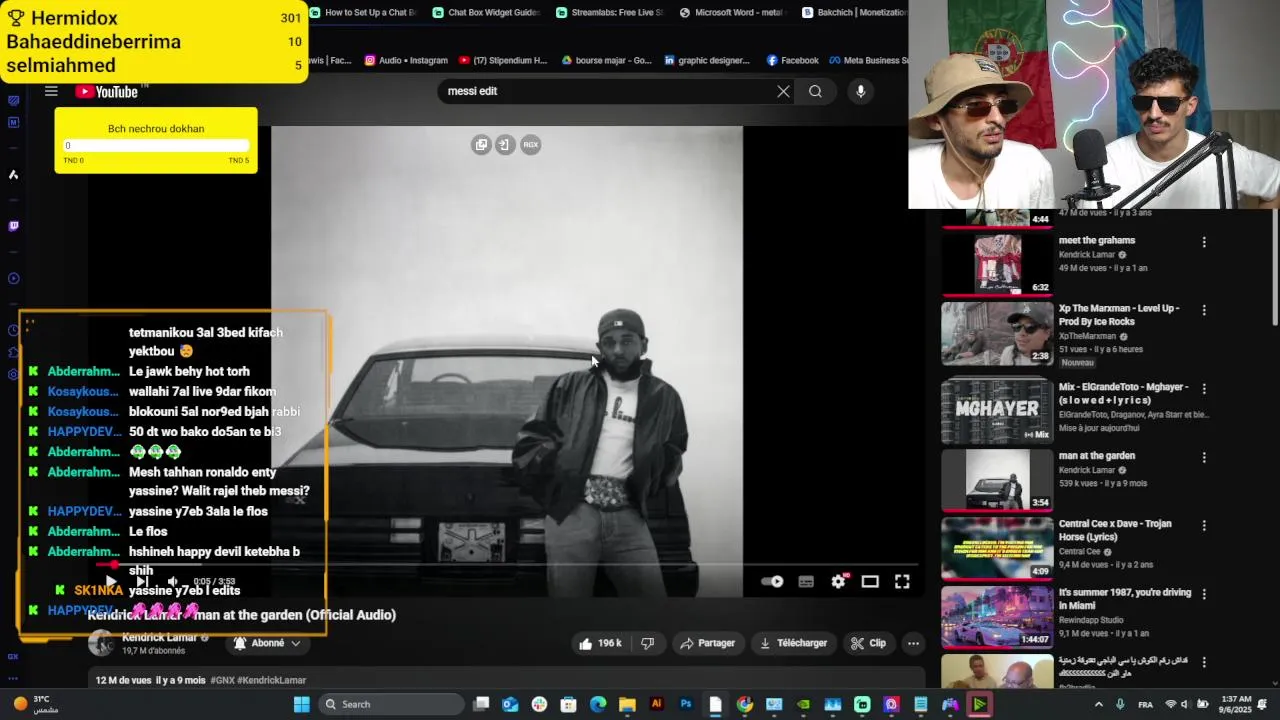Switch to 'Chat Box Widget Guide' tab
The height and width of the screenshot is (720, 1280).
point(486,13)
